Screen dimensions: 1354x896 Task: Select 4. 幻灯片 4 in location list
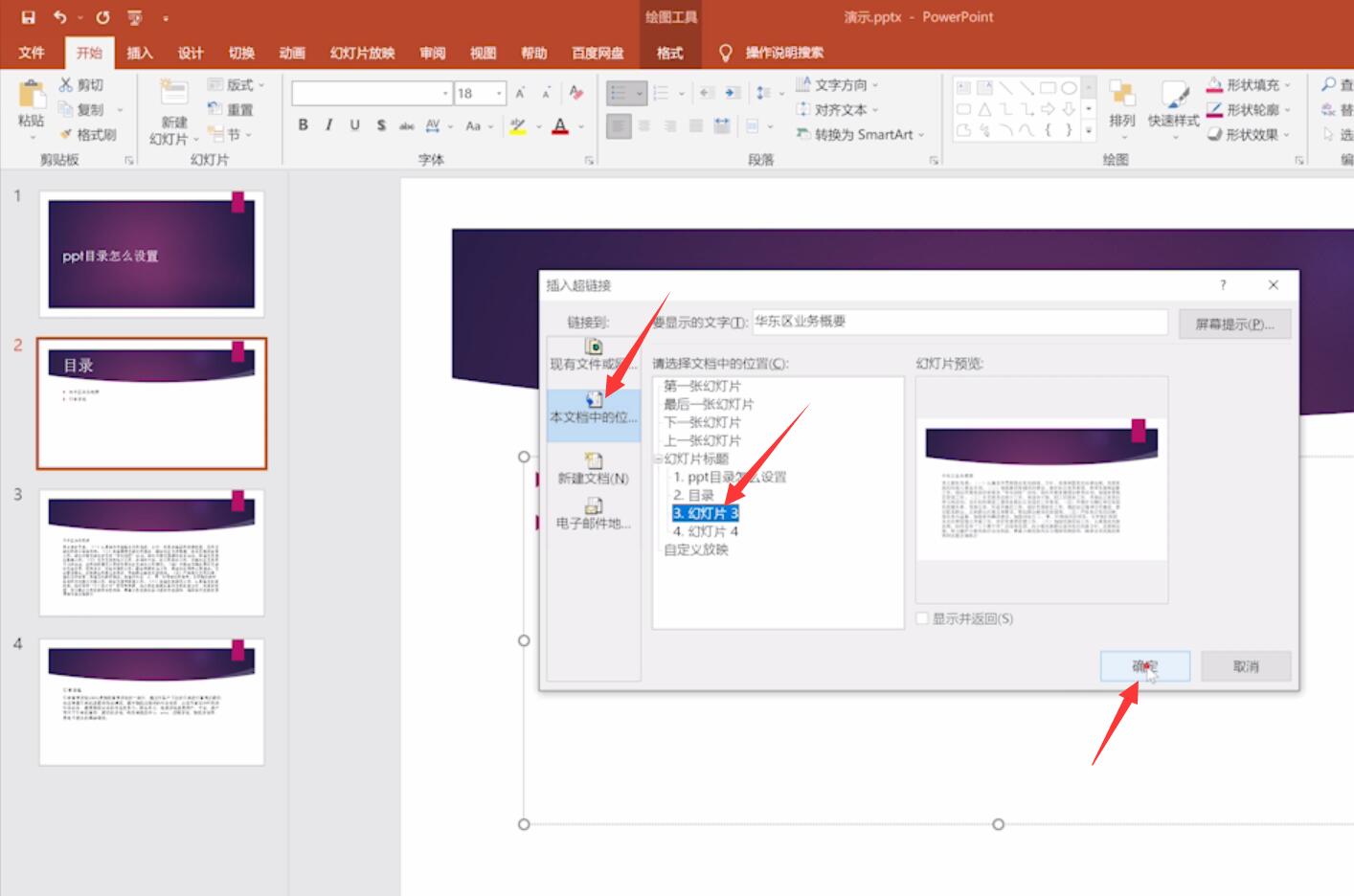706,531
